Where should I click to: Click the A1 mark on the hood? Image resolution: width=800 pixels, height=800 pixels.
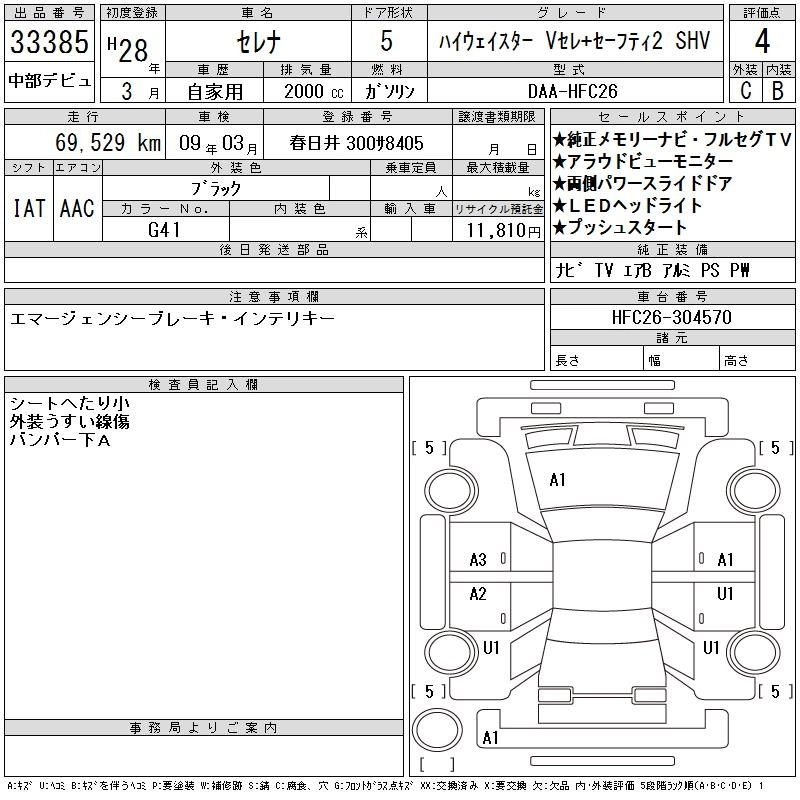click(557, 480)
